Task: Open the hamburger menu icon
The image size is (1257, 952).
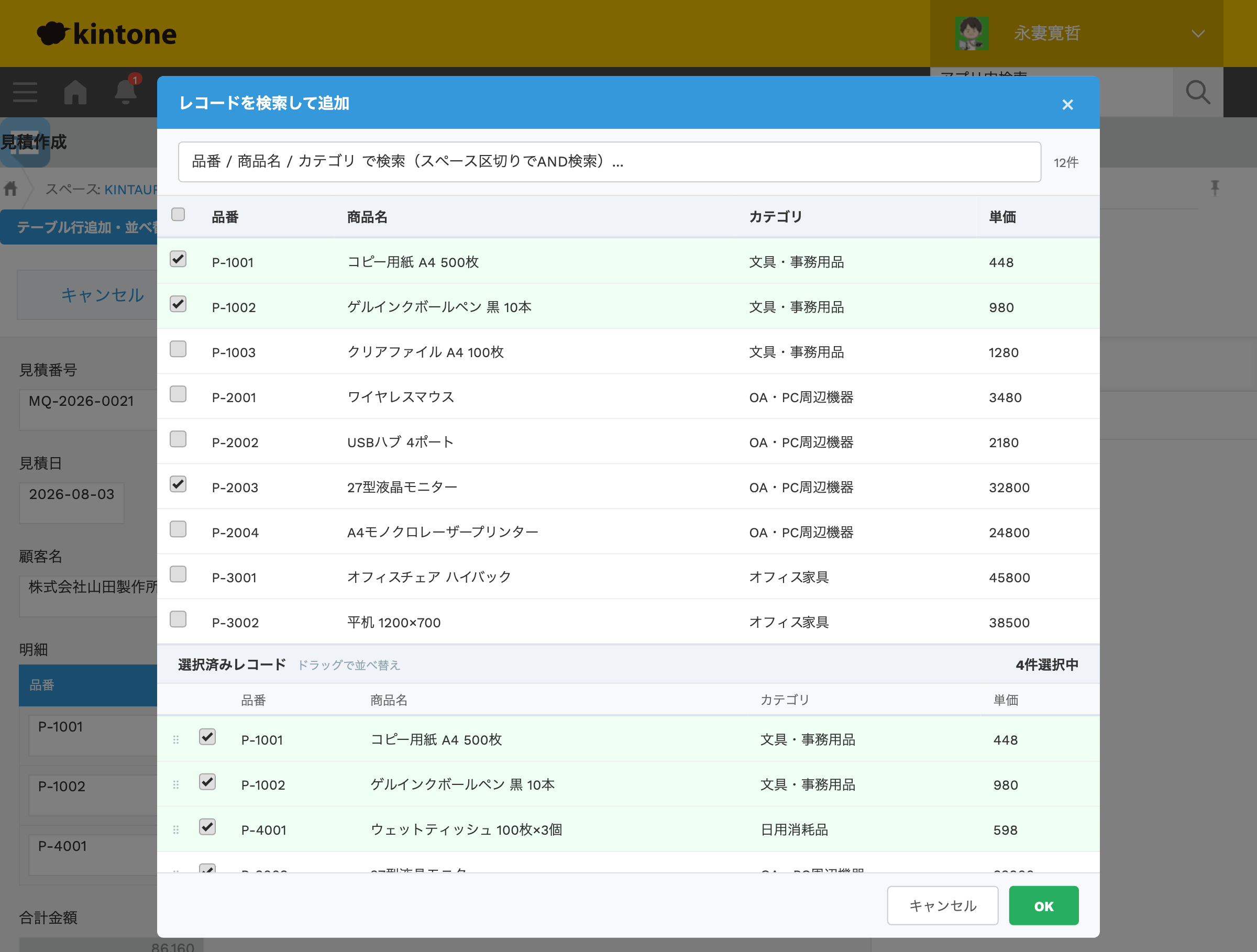Action: point(25,92)
